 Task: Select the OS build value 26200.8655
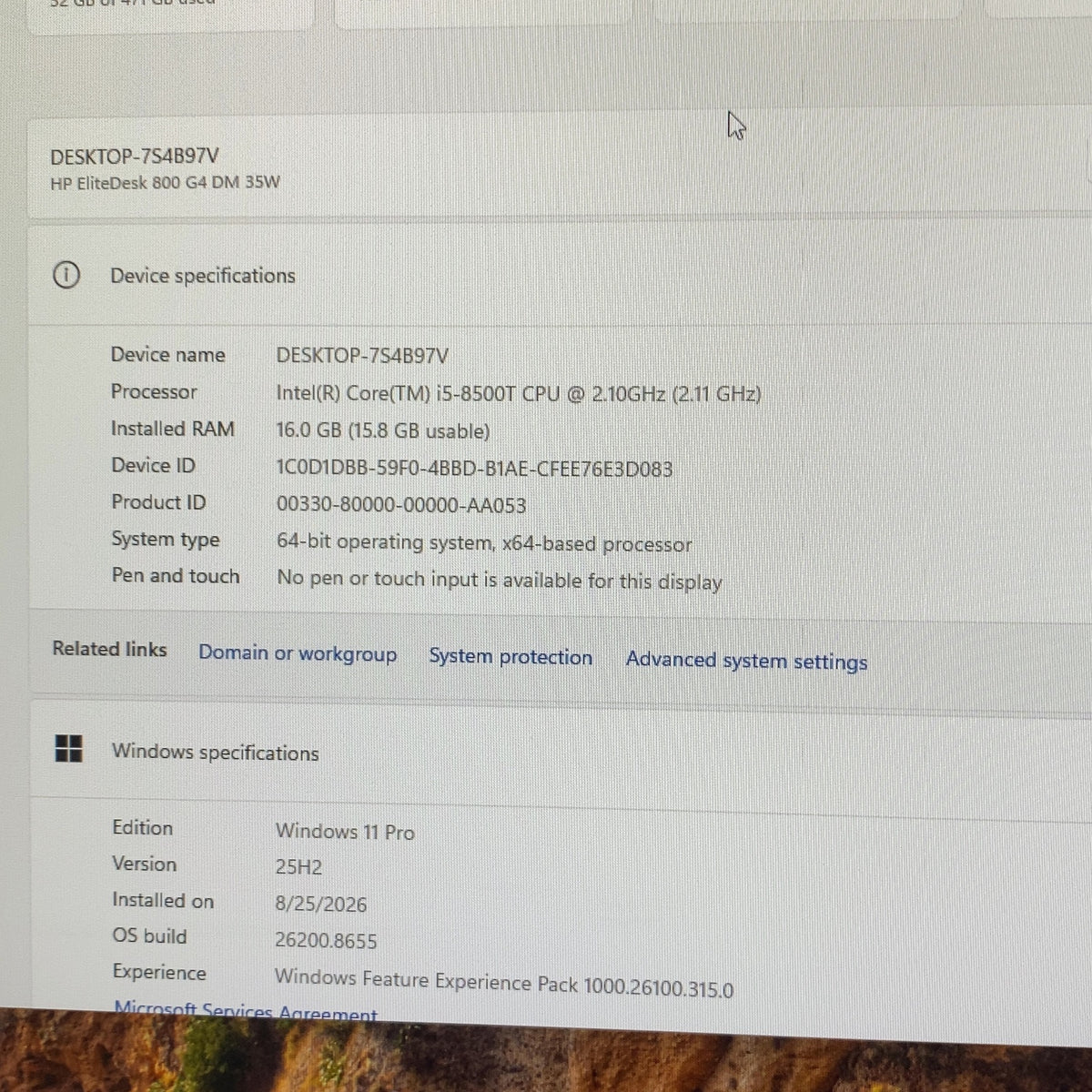pos(326,941)
